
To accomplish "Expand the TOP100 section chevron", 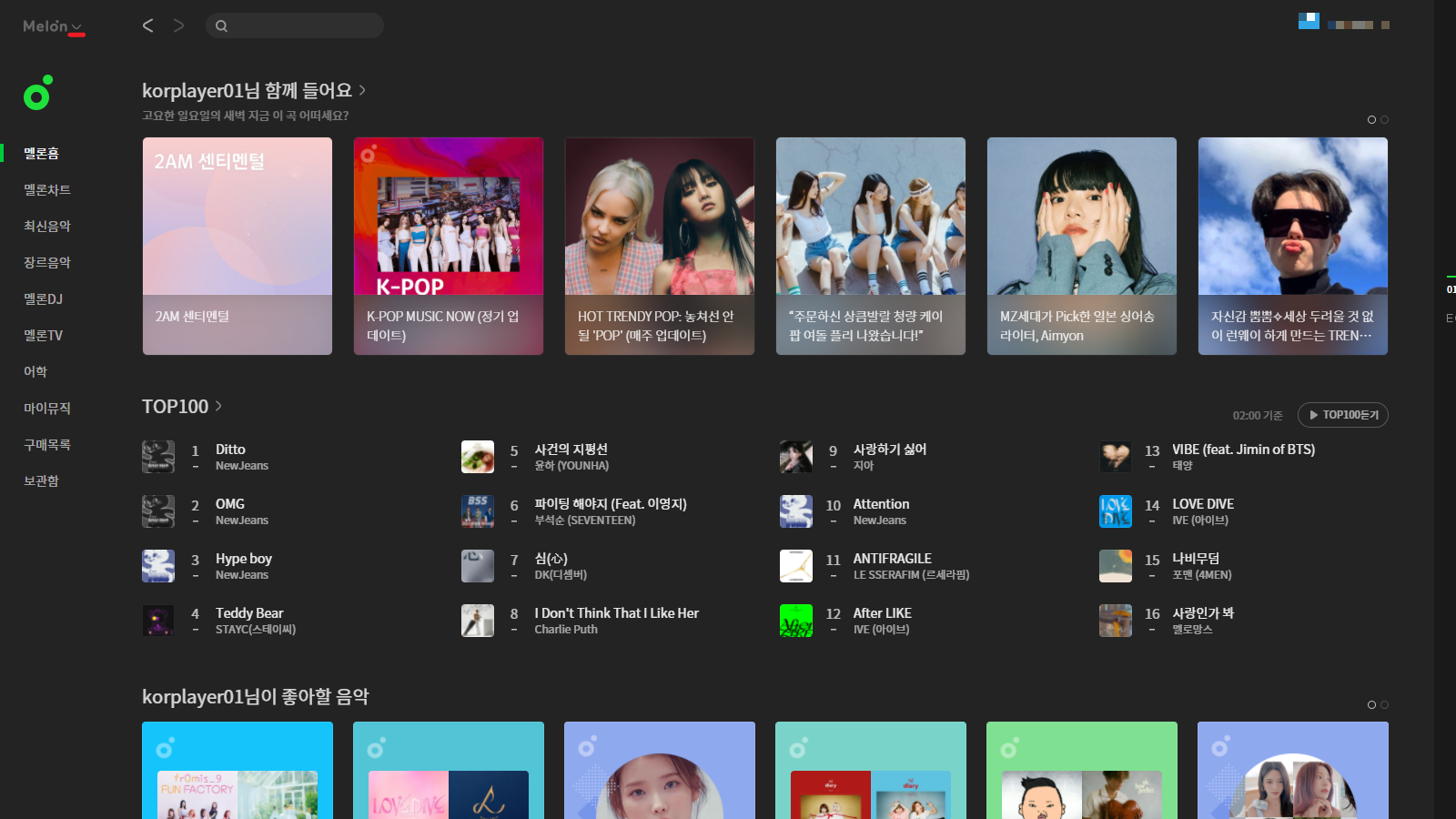I will [218, 406].
